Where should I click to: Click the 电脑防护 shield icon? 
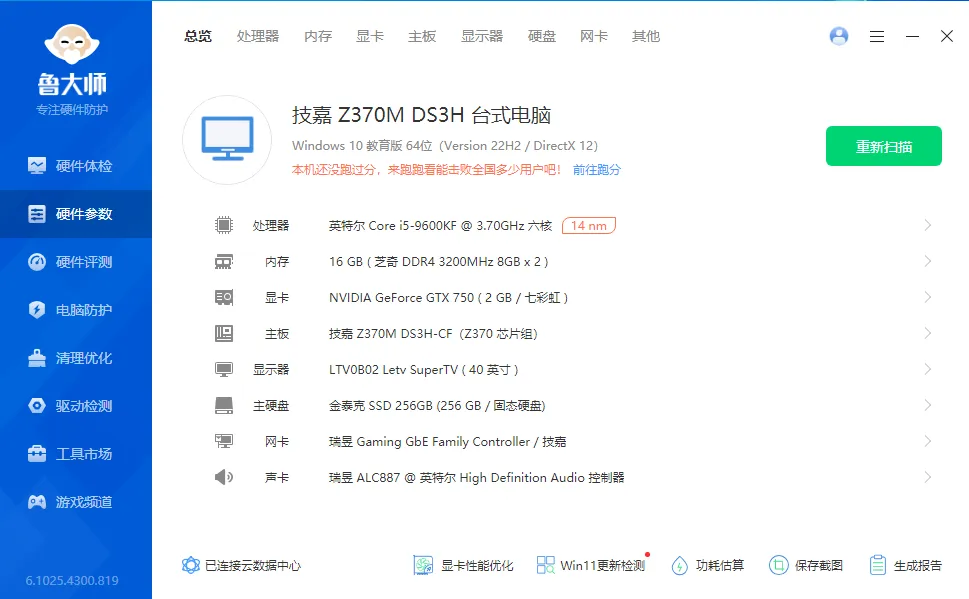tap(36, 310)
